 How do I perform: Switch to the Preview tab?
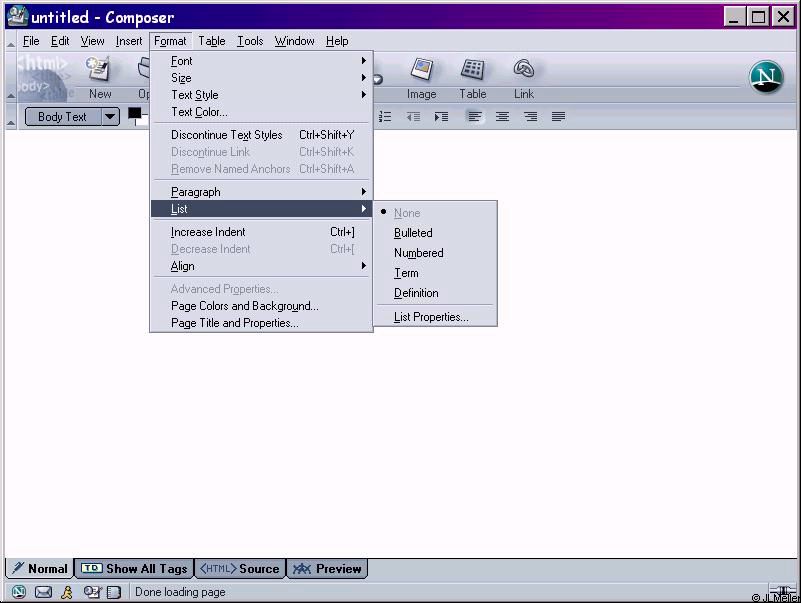click(327, 568)
